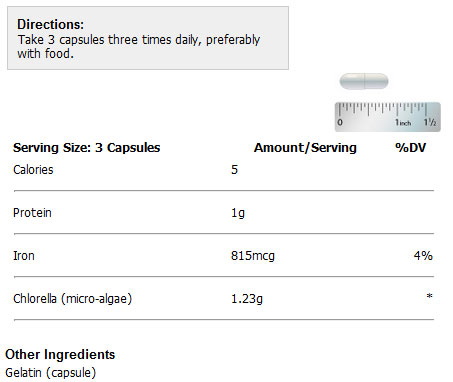Click the Amount/Serving column header

tap(305, 147)
